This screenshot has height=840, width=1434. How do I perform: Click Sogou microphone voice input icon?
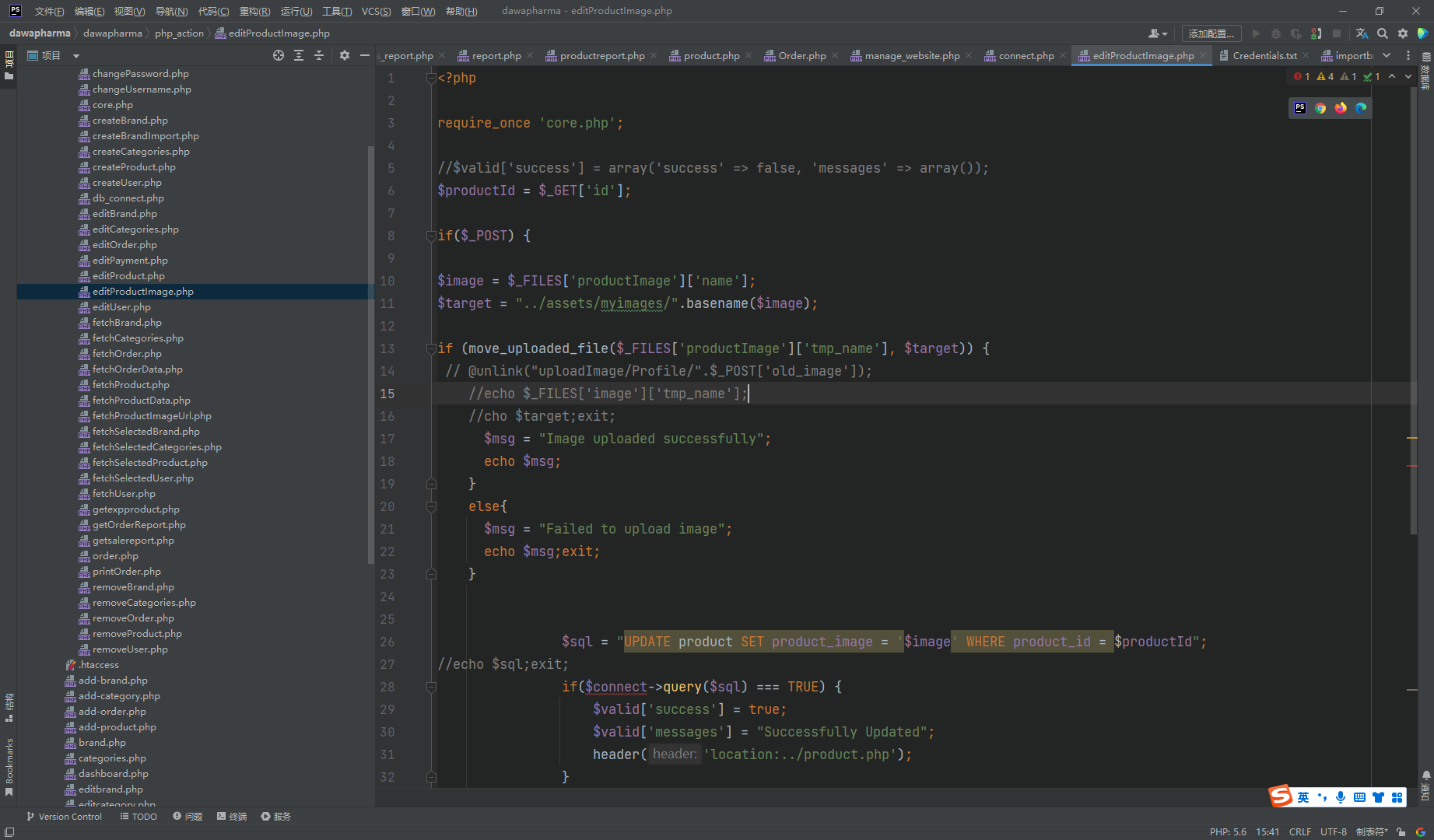1341,797
